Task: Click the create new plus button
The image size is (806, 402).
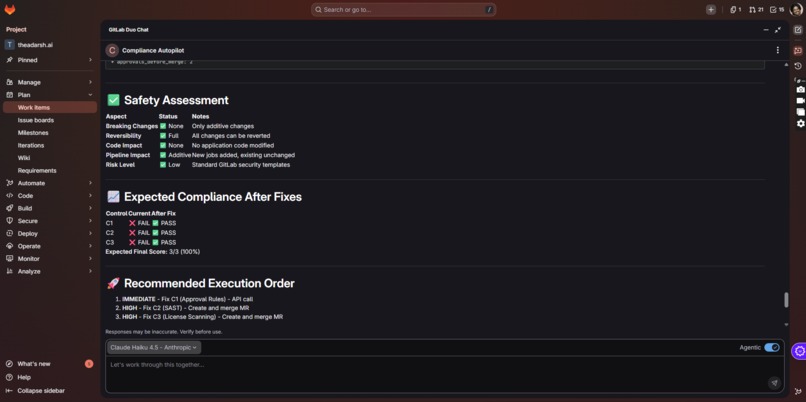Action: (710, 9)
